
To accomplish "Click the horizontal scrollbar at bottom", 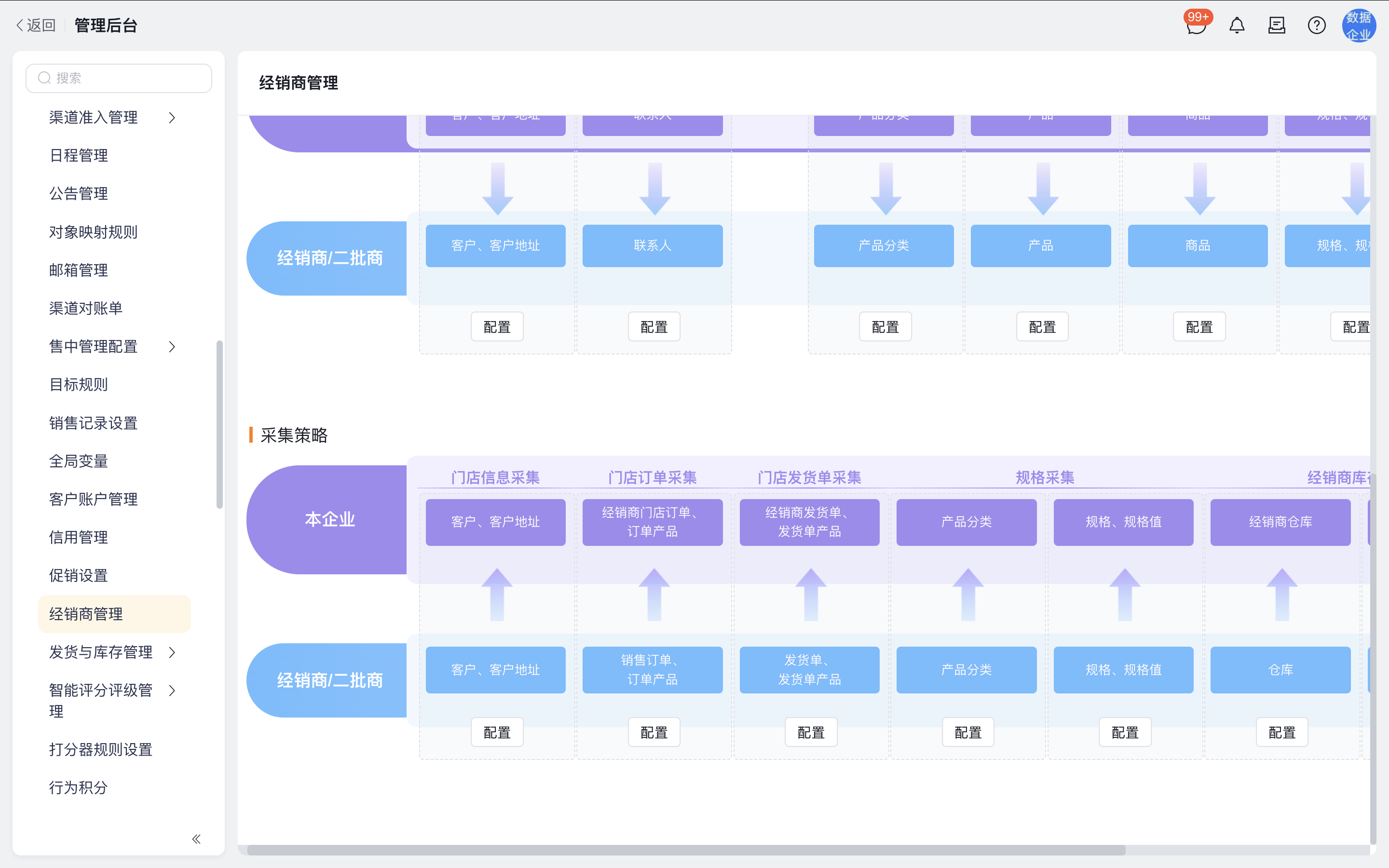I will (x=686, y=850).
